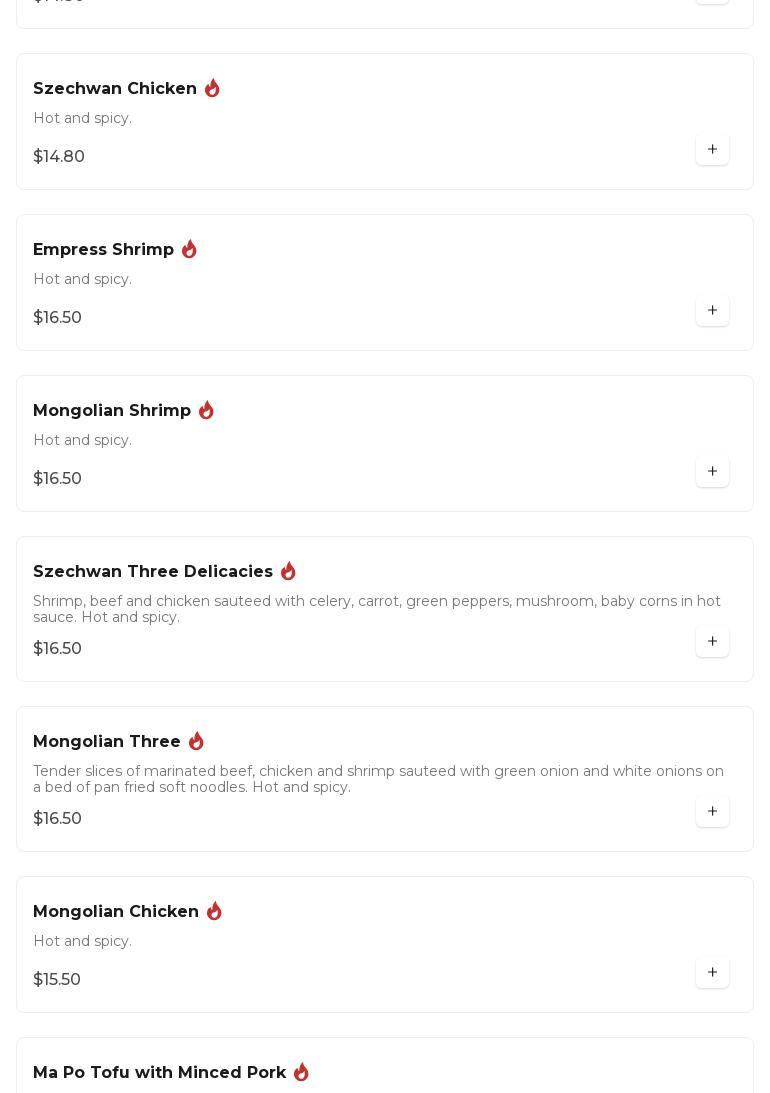Add Mongolian Chicken to the cart
The width and height of the screenshot is (770, 1093).
(x=712, y=973)
